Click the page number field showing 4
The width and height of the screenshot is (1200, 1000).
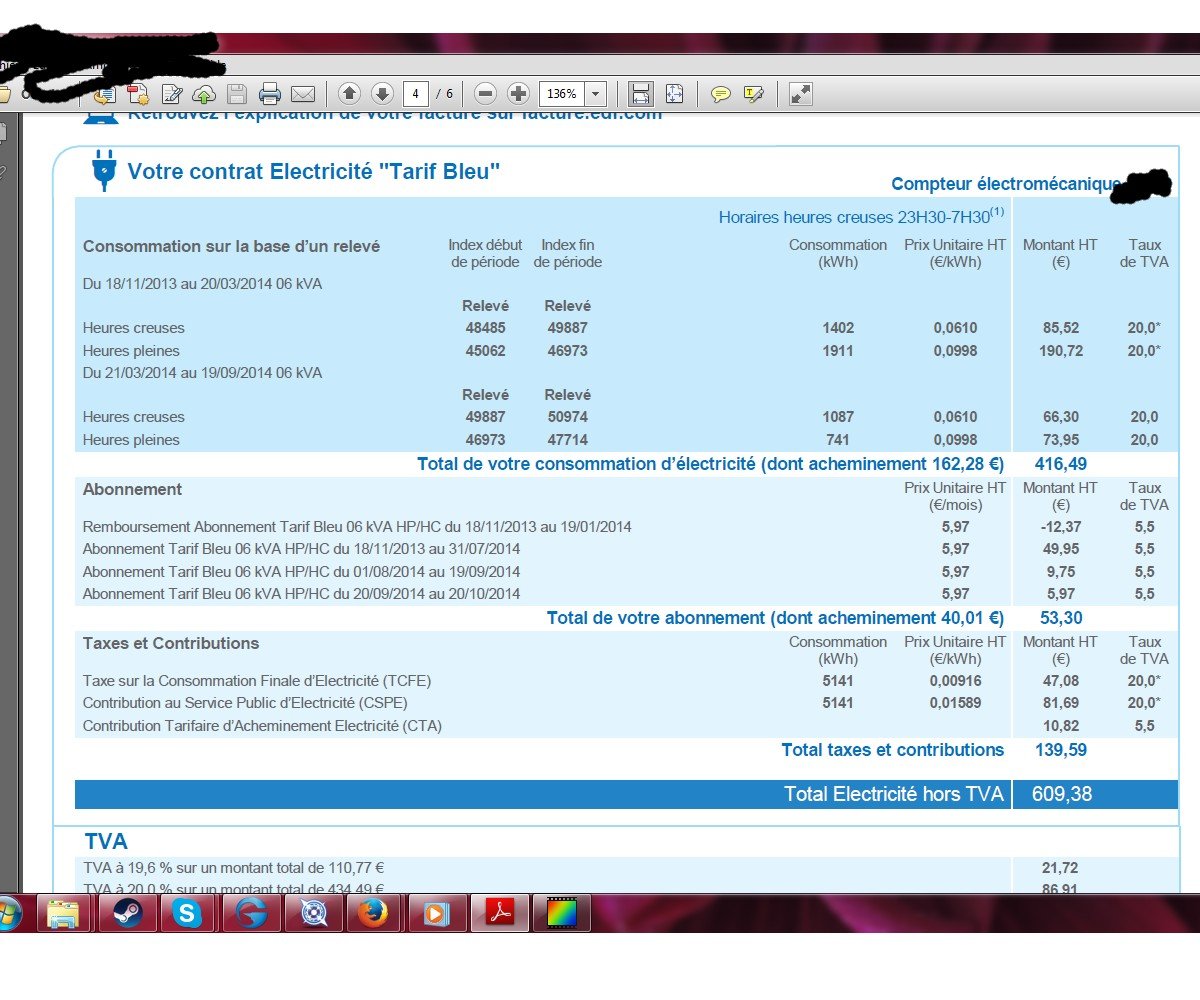pyautogui.click(x=416, y=94)
